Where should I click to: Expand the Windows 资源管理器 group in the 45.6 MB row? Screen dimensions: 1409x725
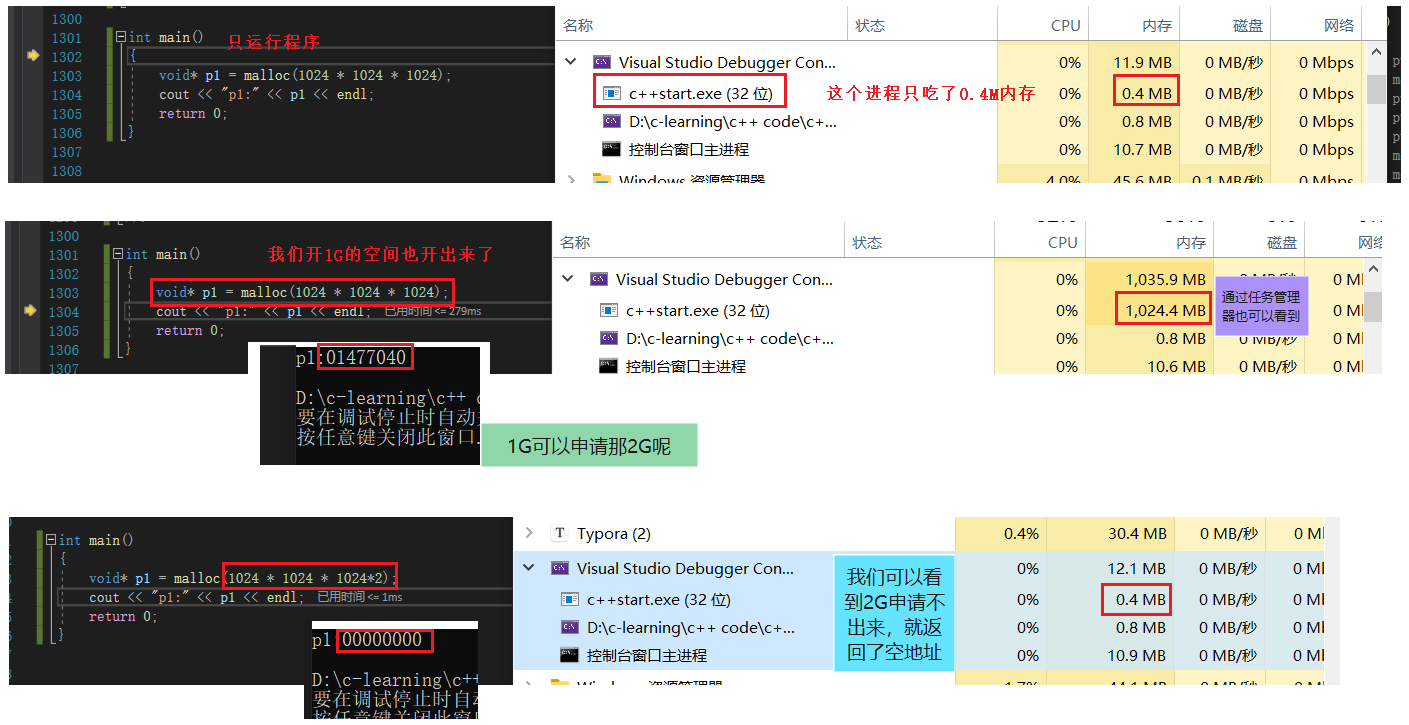(571, 180)
